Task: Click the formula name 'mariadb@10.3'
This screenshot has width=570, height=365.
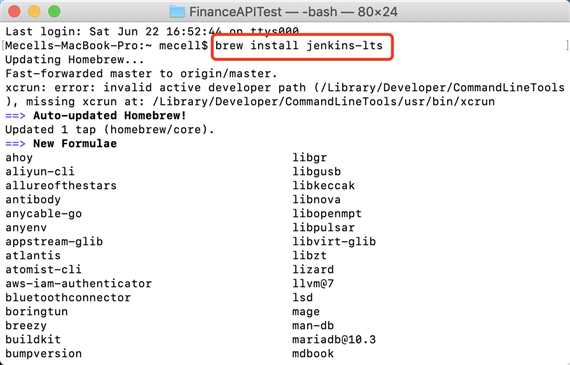Action: (334, 340)
